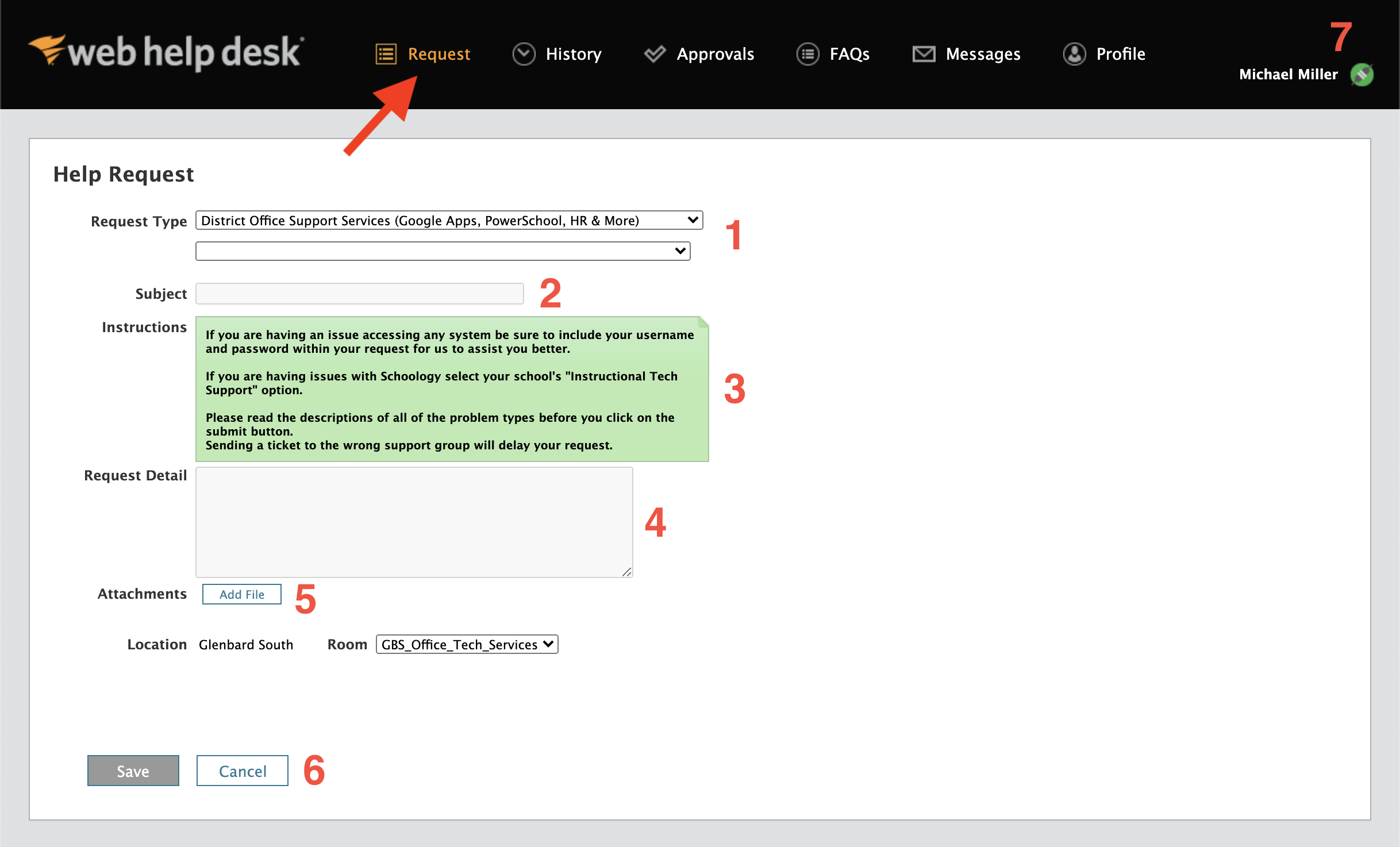
Task: Focus the Request Detail text area
Action: coord(414,522)
